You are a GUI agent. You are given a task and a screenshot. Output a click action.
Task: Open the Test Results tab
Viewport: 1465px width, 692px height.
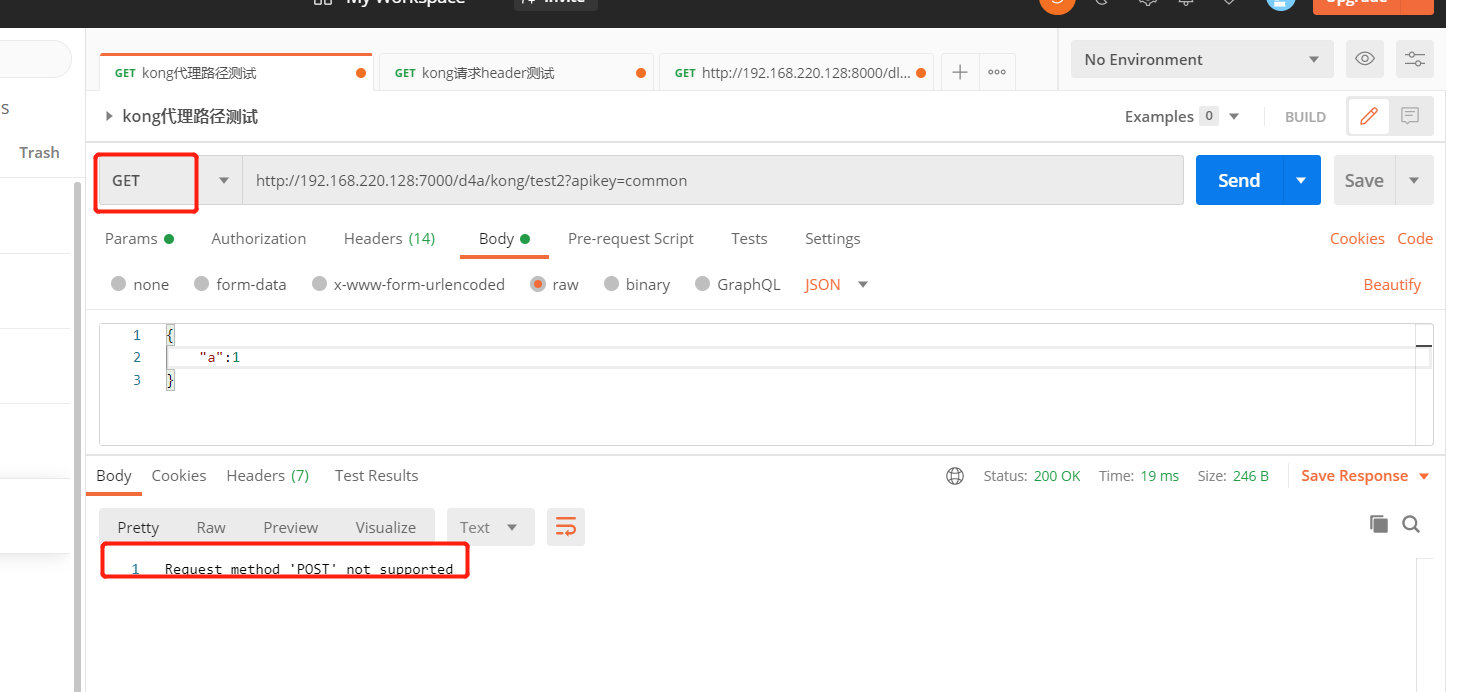coord(376,475)
